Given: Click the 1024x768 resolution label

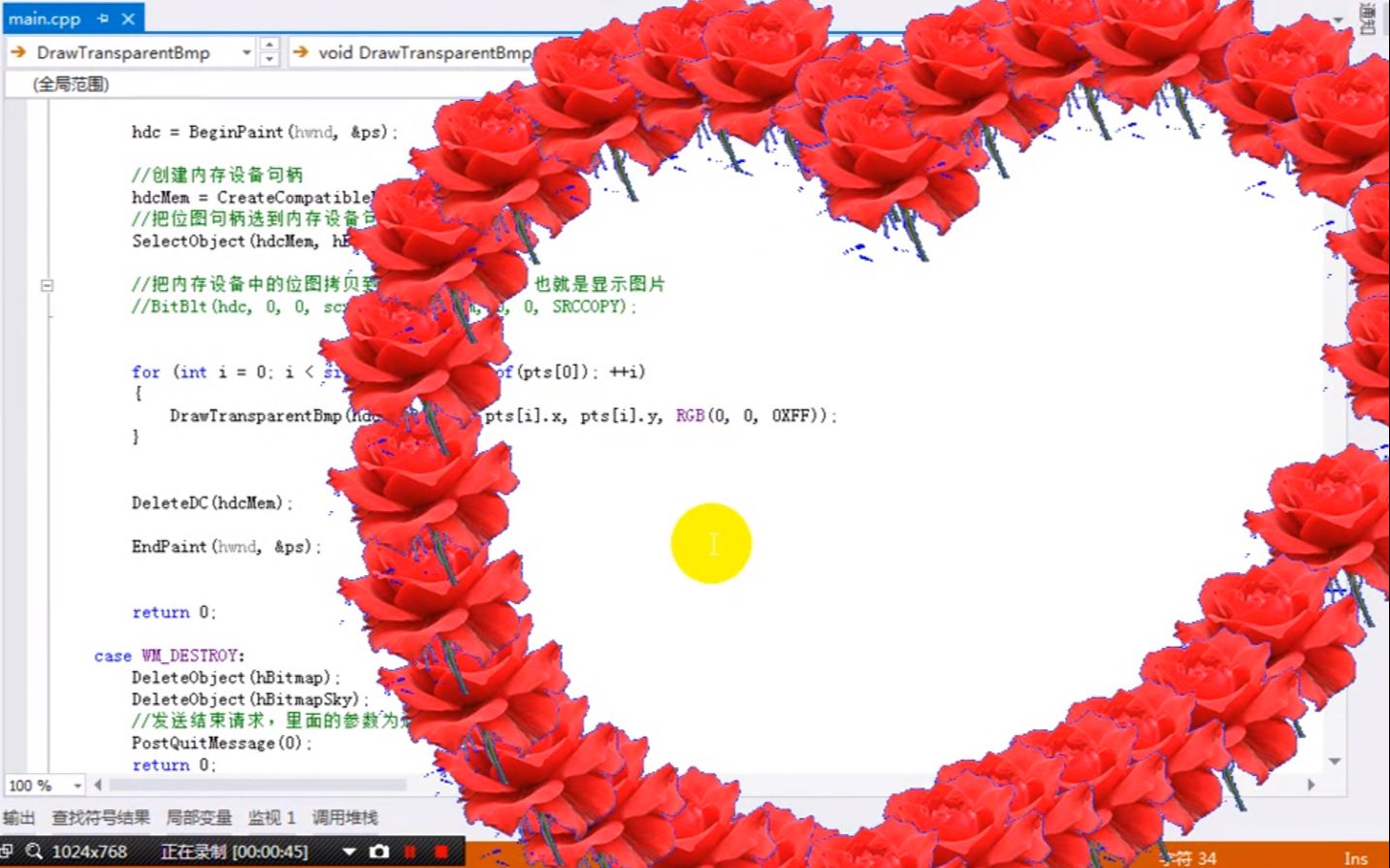Looking at the screenshot, I should click(89, 852).
